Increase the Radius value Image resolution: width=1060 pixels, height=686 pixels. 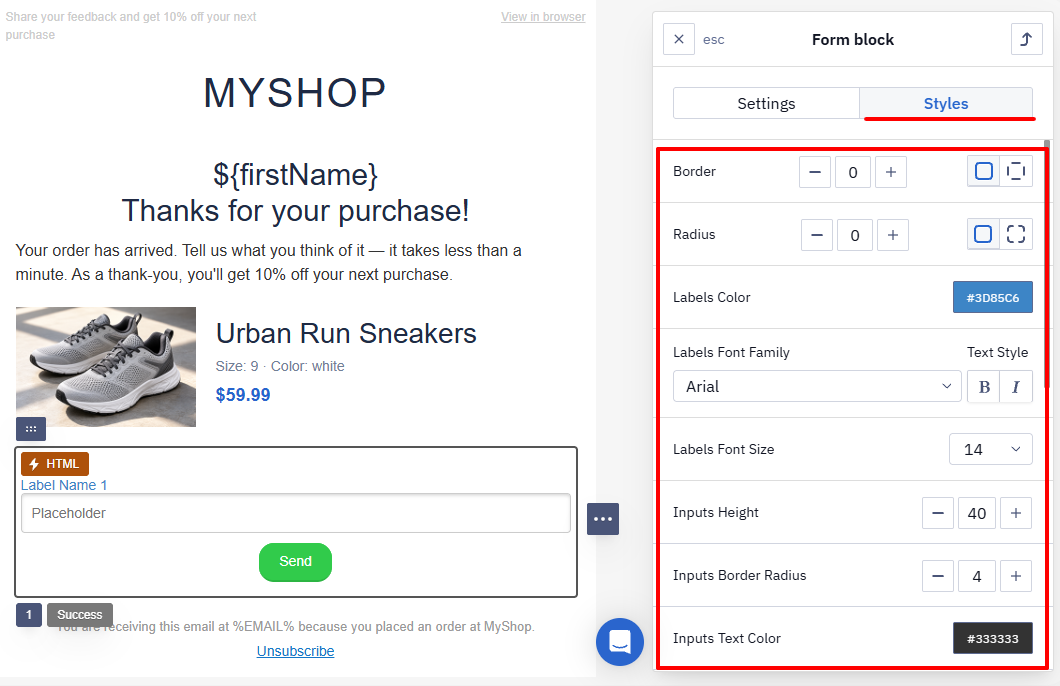[x=892, y=235]
